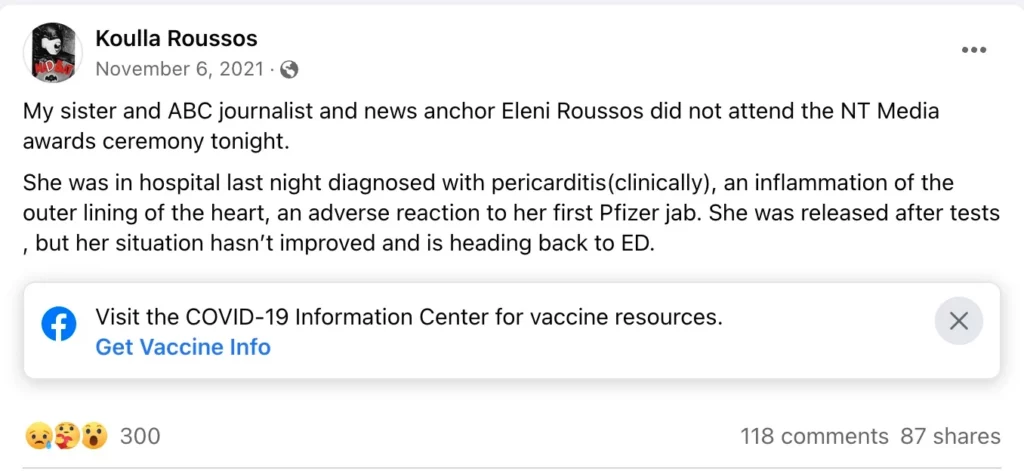Follow the Get Vaccine Info link
Screen dimensions: 1024x471
[x=183, y=347]
